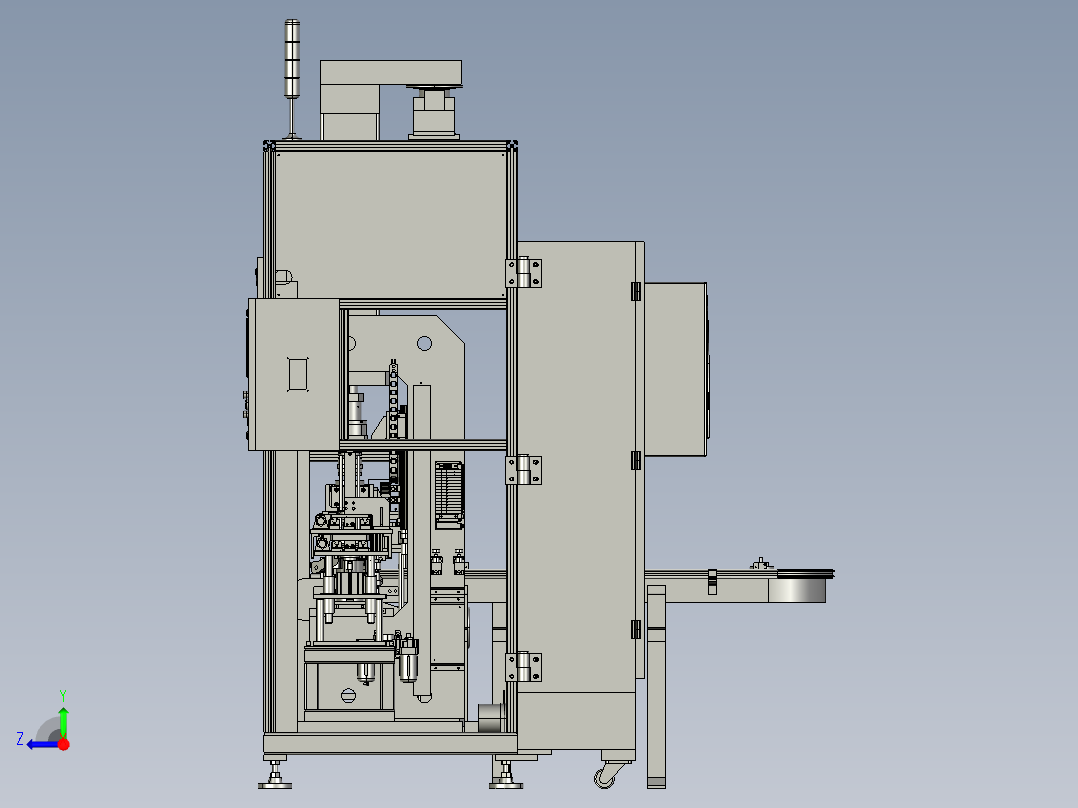Select the top door hinge on cabinet
Viewport: 1078px width, 808px height.
pos(524,273)
